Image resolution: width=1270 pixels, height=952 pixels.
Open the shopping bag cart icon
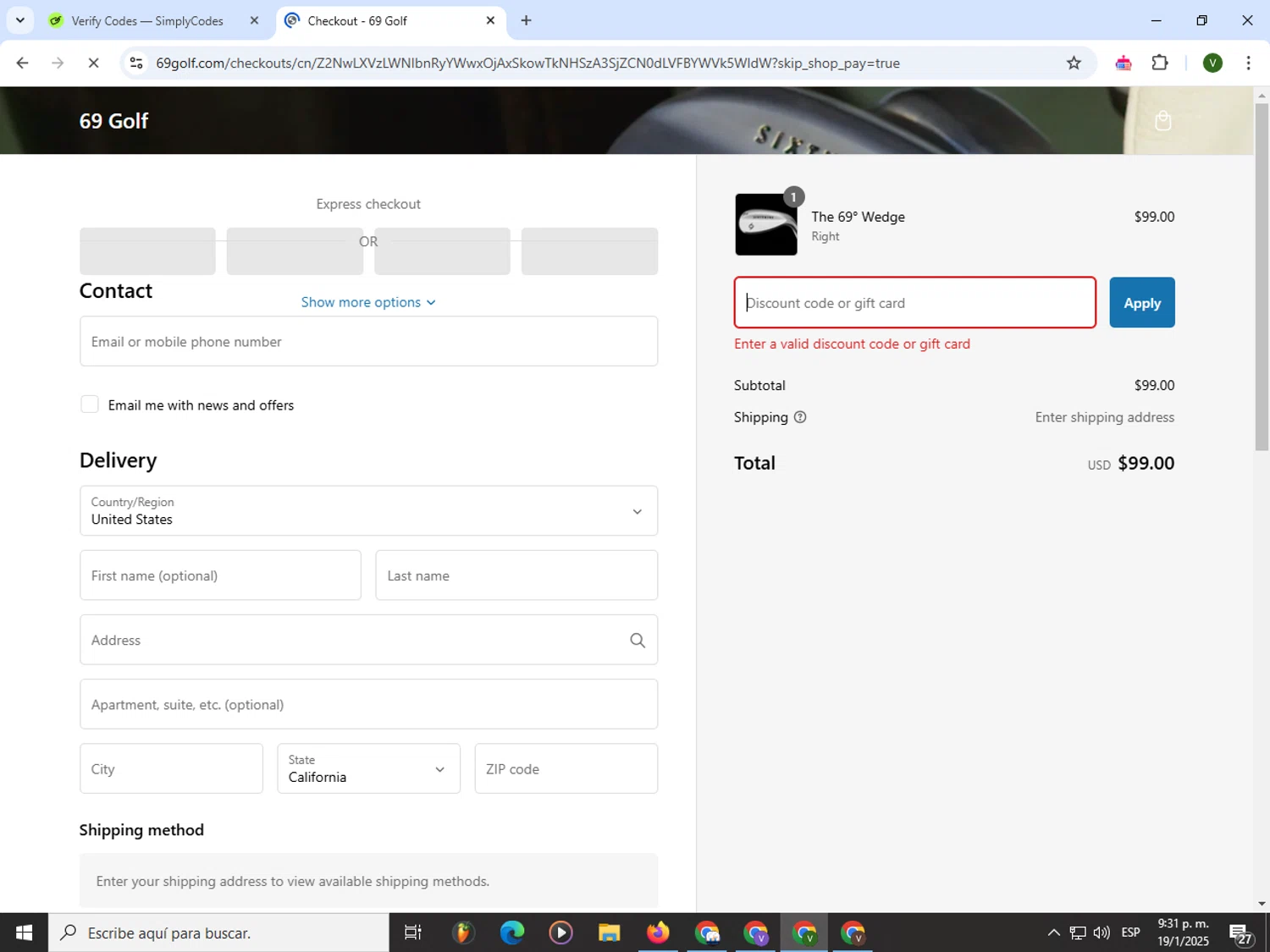point(1163,121)
